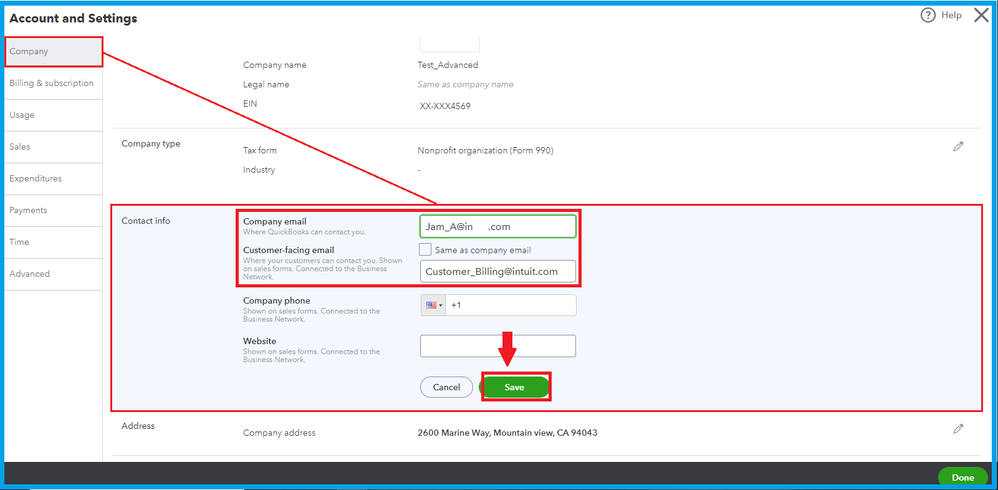This screenshot has width=998, height=490.
Task: Open Billing & subscription settings tab
Action: 53,83
